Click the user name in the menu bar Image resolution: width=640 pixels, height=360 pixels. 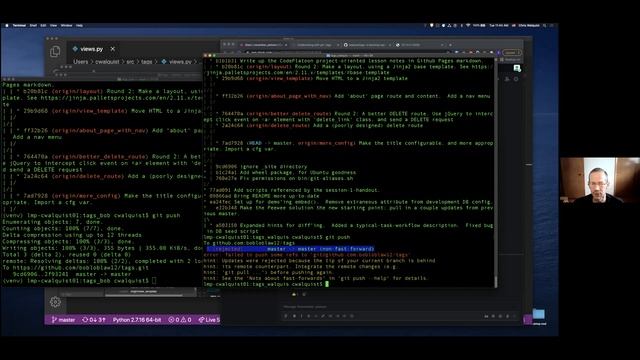[x=529, y=25]
